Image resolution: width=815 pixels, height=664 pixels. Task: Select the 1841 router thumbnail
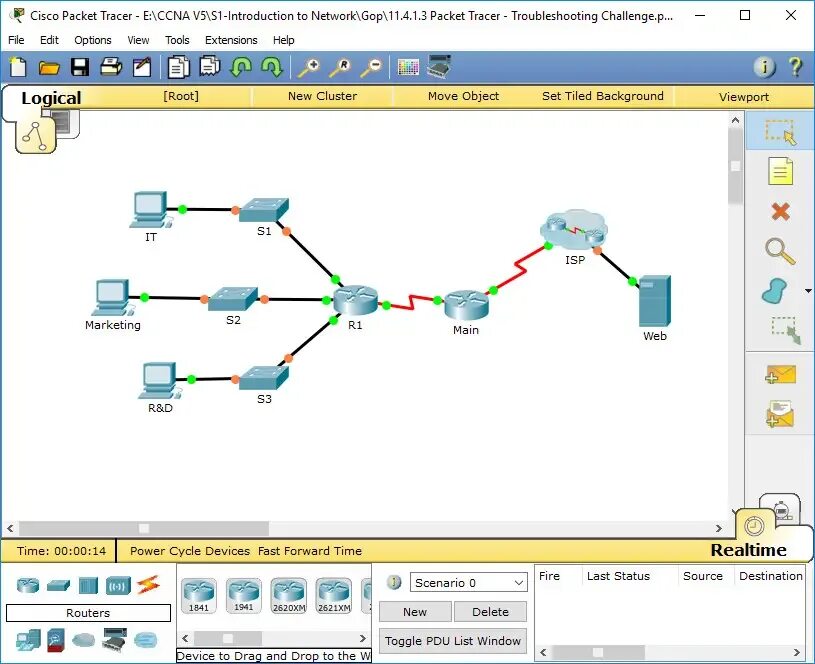[198, 594]
